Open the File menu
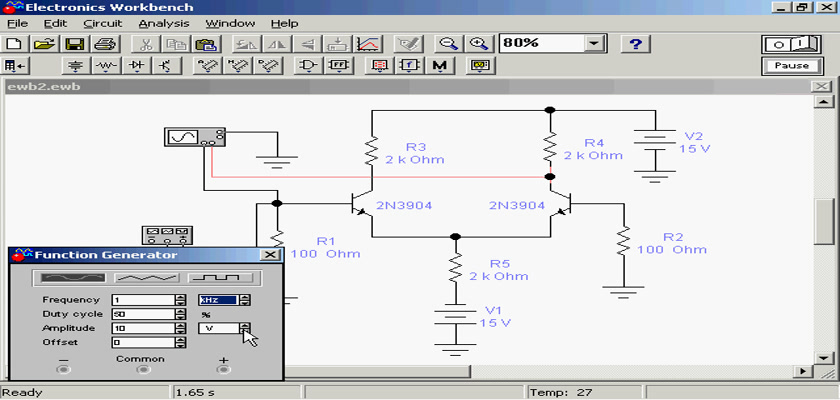840x400 pixels. point(17,24)
